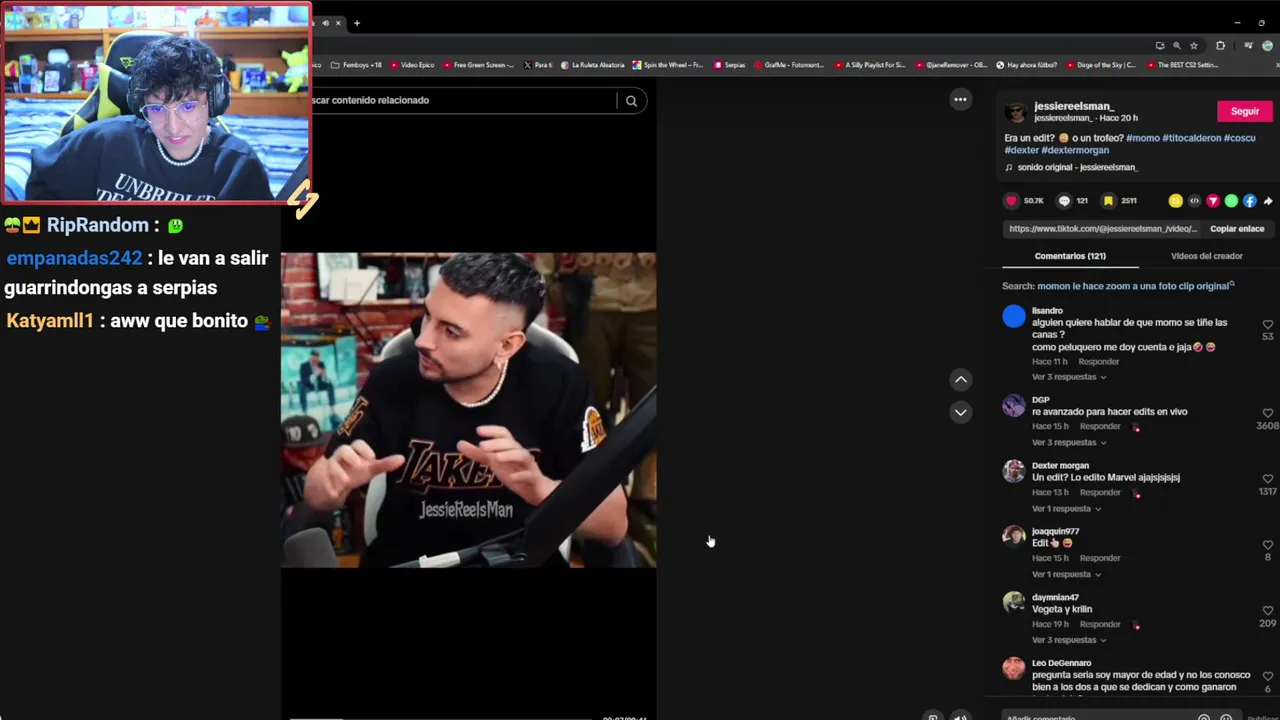Click browser zoom magnifier icon in address bar
1280x720 pixels.
pyautogui.click(x=1176, y=45)
